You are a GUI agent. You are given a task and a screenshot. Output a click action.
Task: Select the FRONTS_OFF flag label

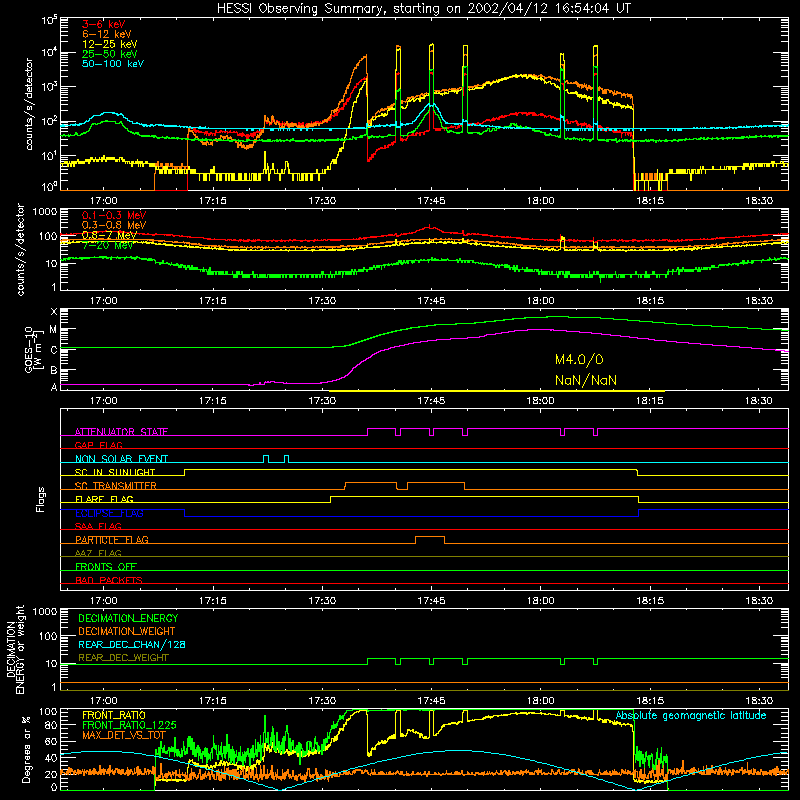(106, 567)
